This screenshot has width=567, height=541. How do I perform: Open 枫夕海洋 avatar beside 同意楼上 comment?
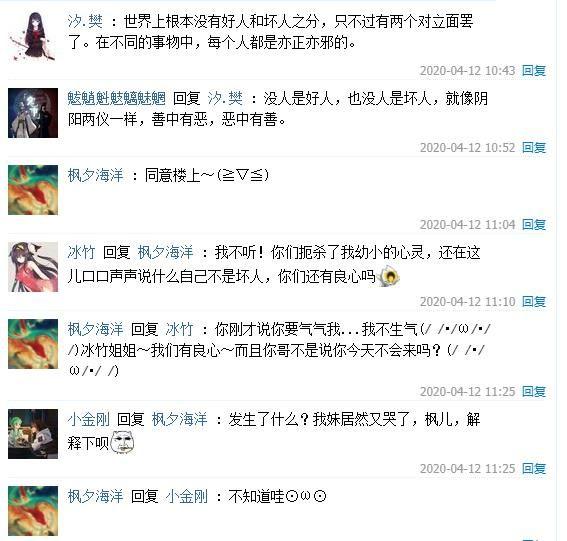point(33,190)
